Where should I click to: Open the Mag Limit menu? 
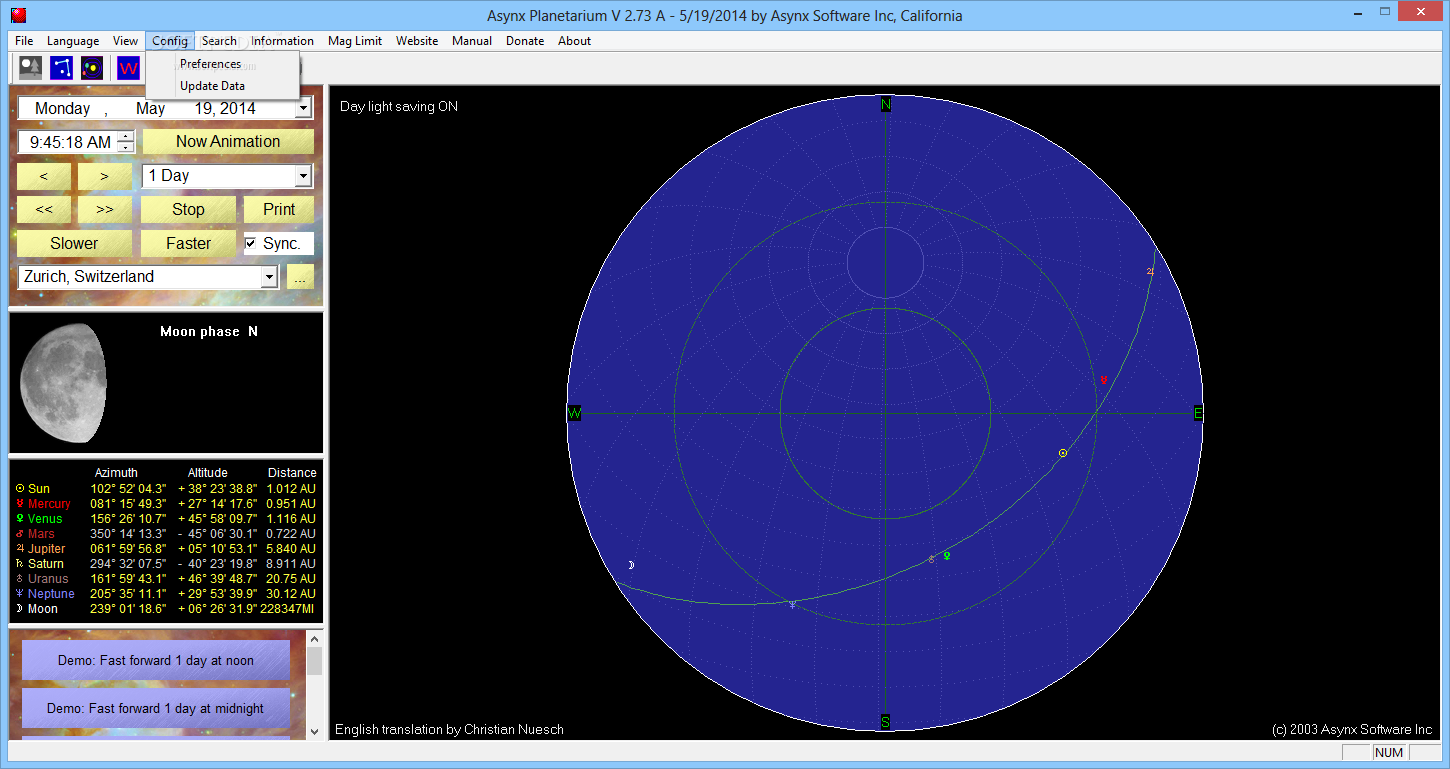[x=355, y=41]
